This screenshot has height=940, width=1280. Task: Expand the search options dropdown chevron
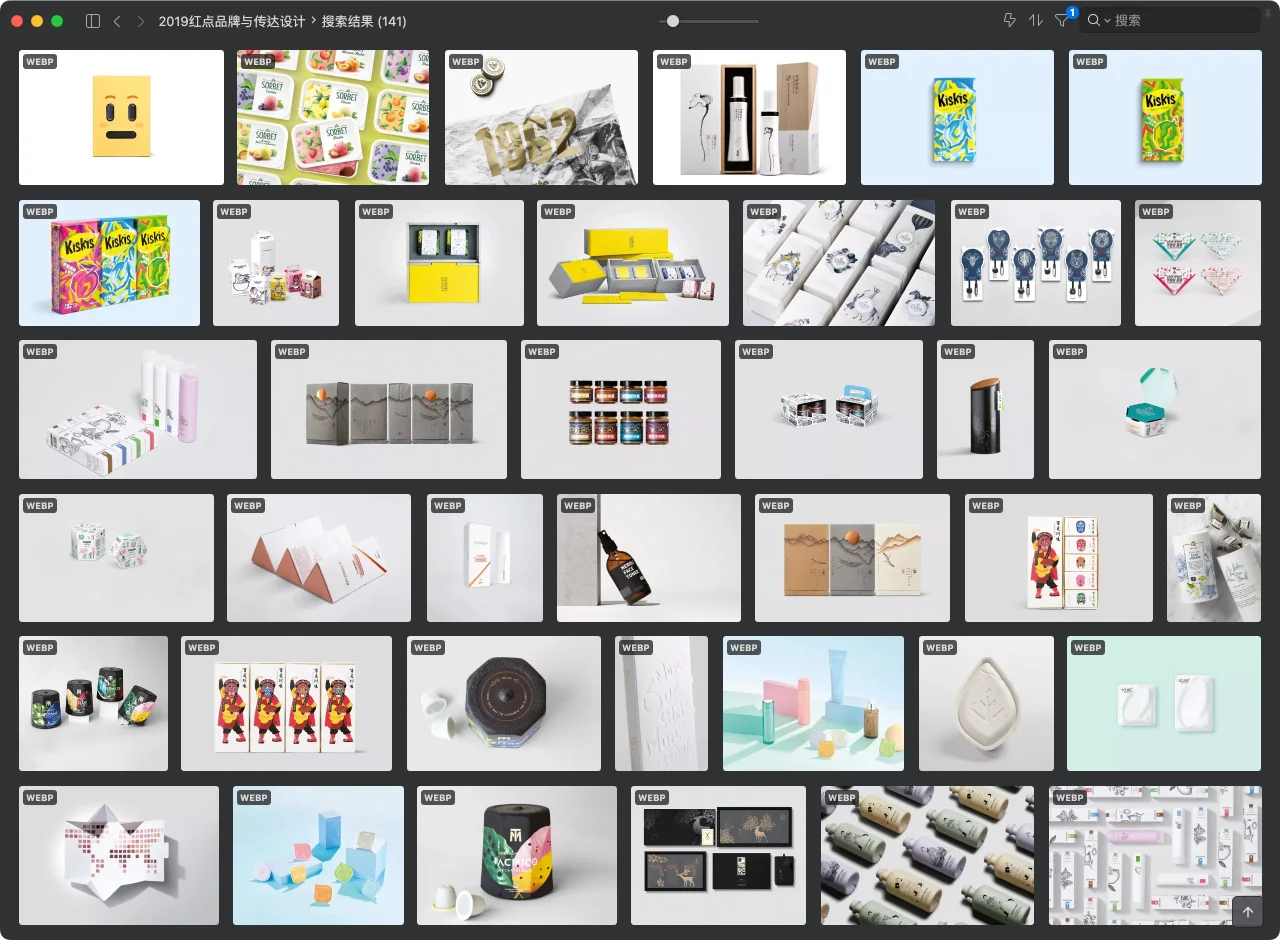tap(1108, 21)
